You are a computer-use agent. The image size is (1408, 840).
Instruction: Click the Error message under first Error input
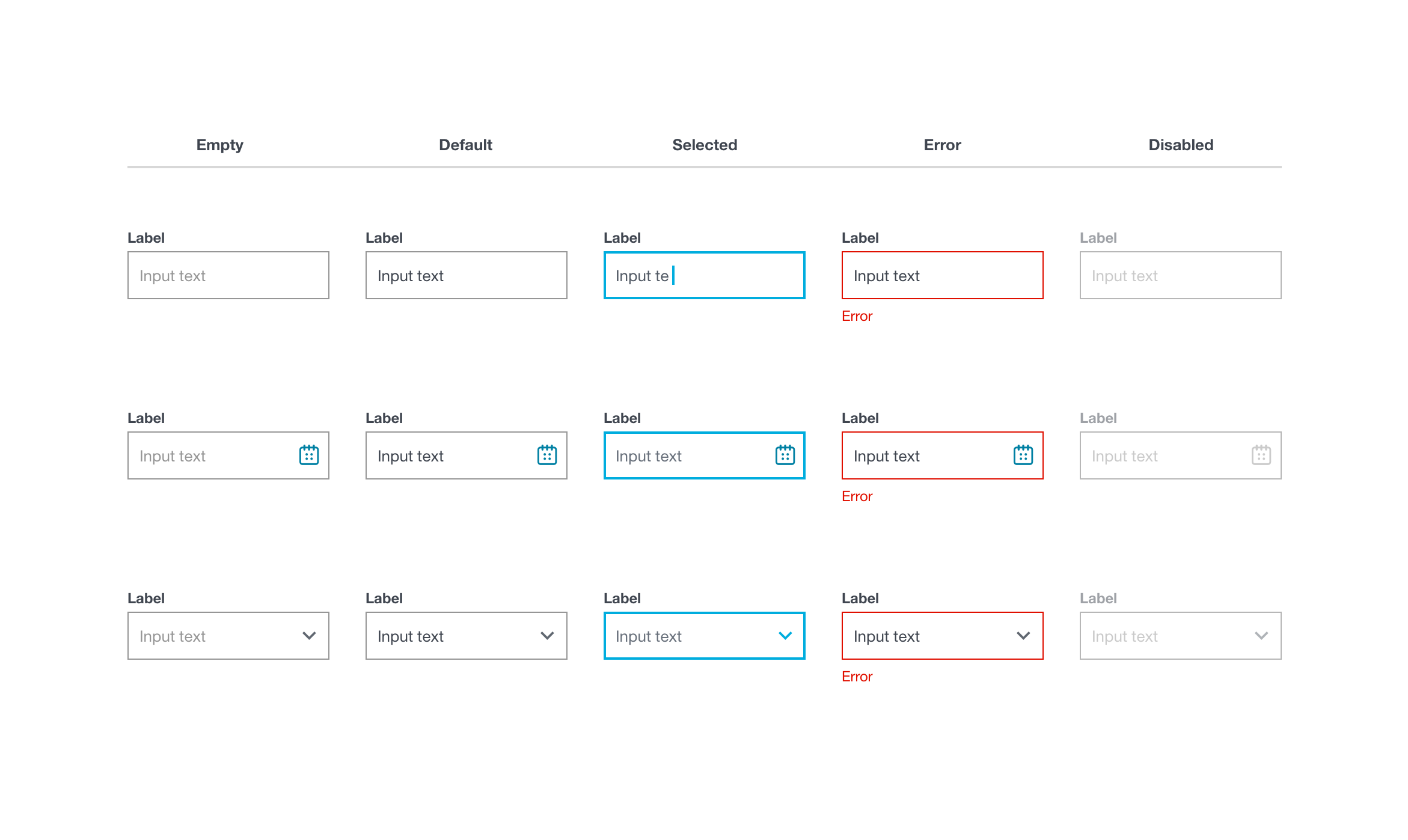tap(857, 316)
